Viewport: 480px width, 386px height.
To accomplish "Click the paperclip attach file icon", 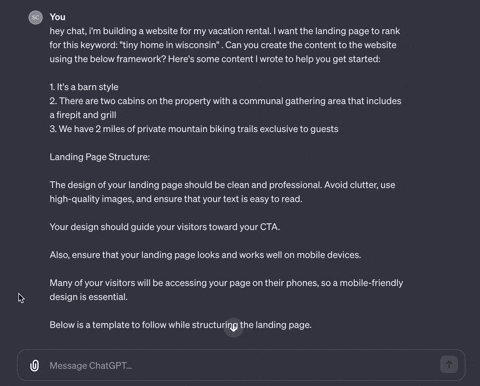I will [x=34, y=366].
